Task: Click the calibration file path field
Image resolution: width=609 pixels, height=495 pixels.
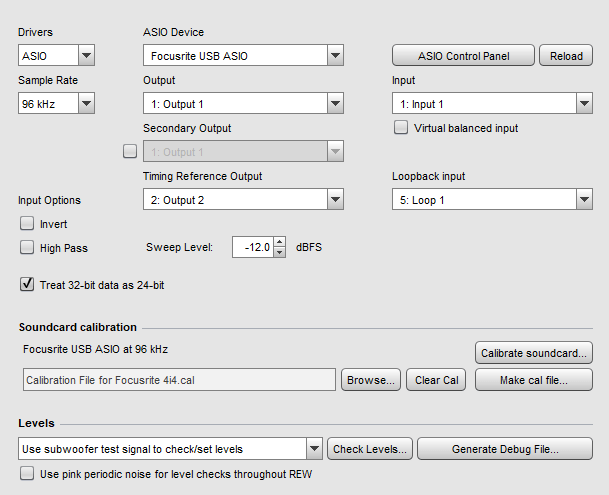Action: (x=179, y=380)
